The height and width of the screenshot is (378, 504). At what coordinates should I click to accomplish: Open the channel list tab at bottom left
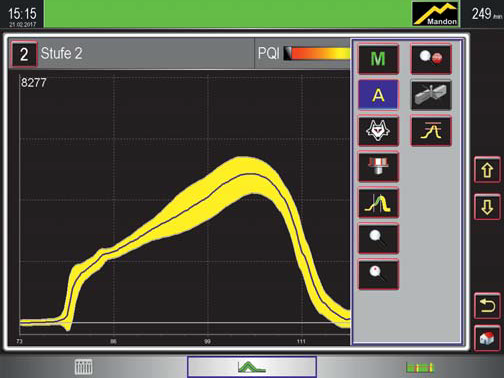pos(83,367)
